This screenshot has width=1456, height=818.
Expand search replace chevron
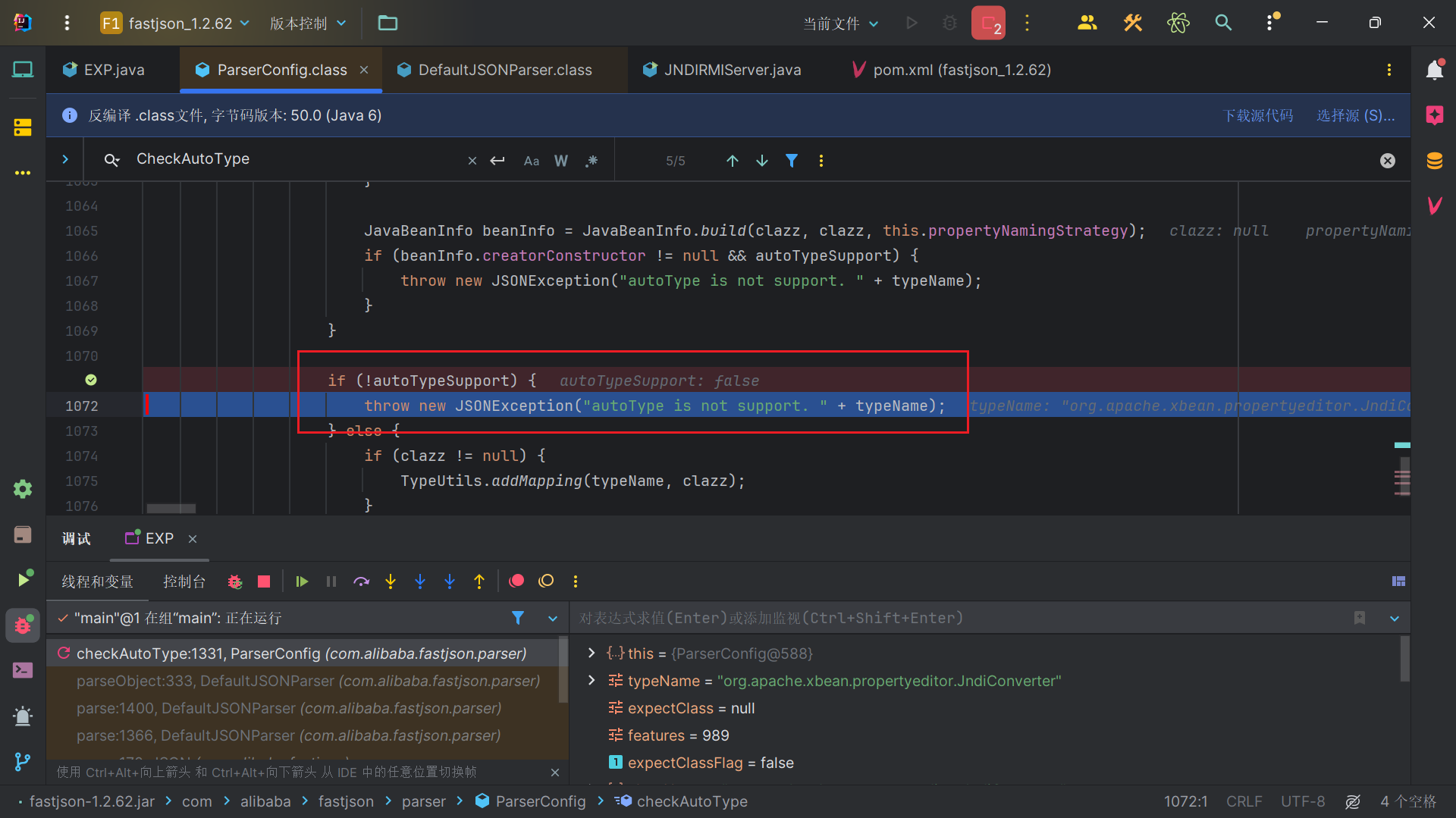click(65, 159)
